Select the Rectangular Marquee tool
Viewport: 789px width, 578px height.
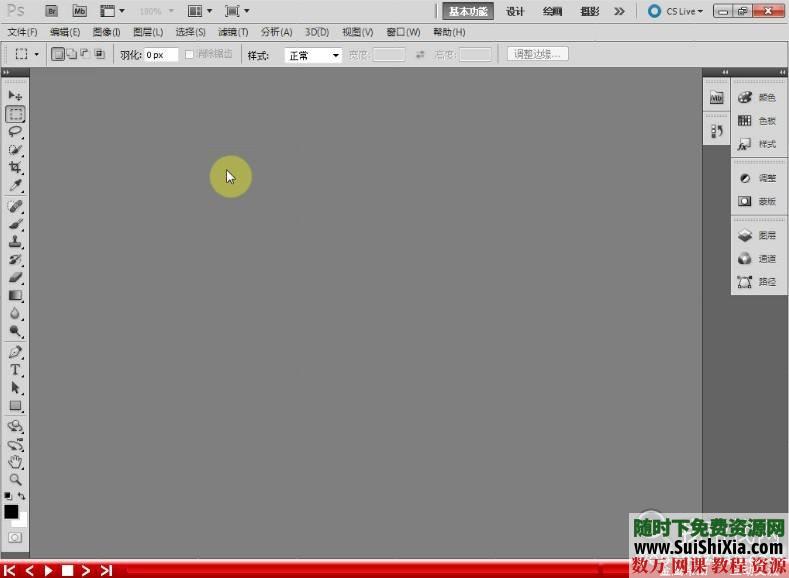point(15,114)
